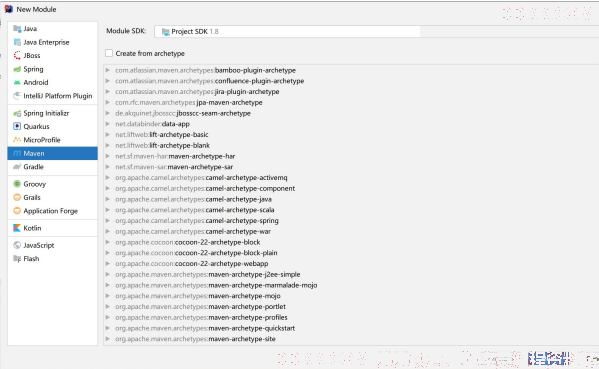Expand camel-archetype-spring entry
The width and height of the screenshot is (599, 369).
click(108, 220)
